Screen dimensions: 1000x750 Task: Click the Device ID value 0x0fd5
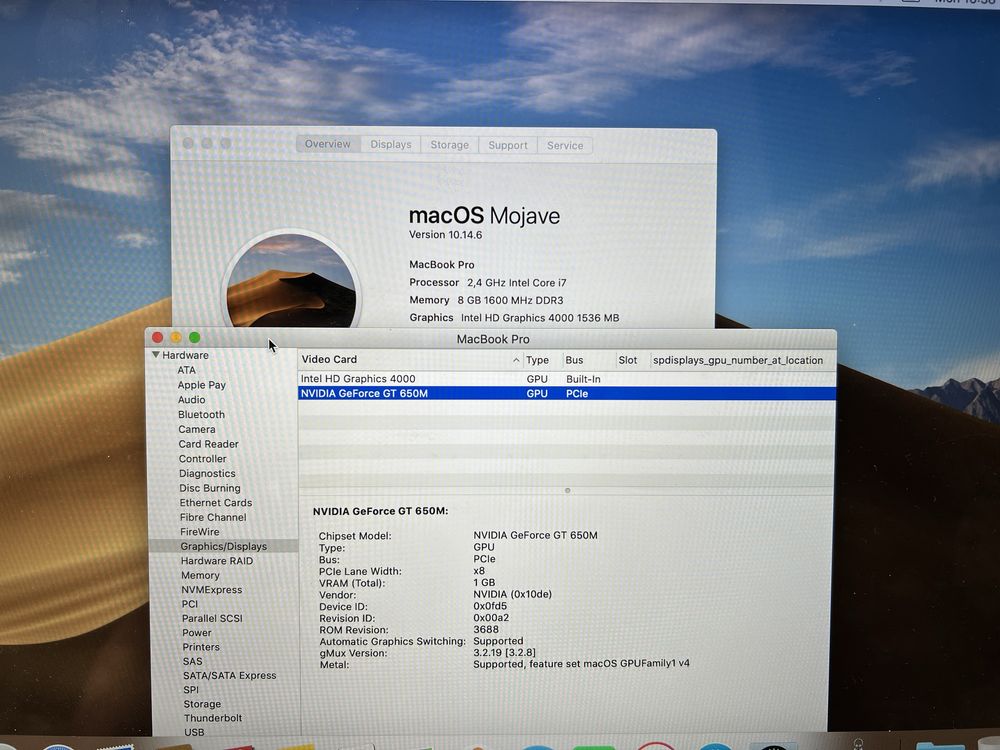coord(490,606)
